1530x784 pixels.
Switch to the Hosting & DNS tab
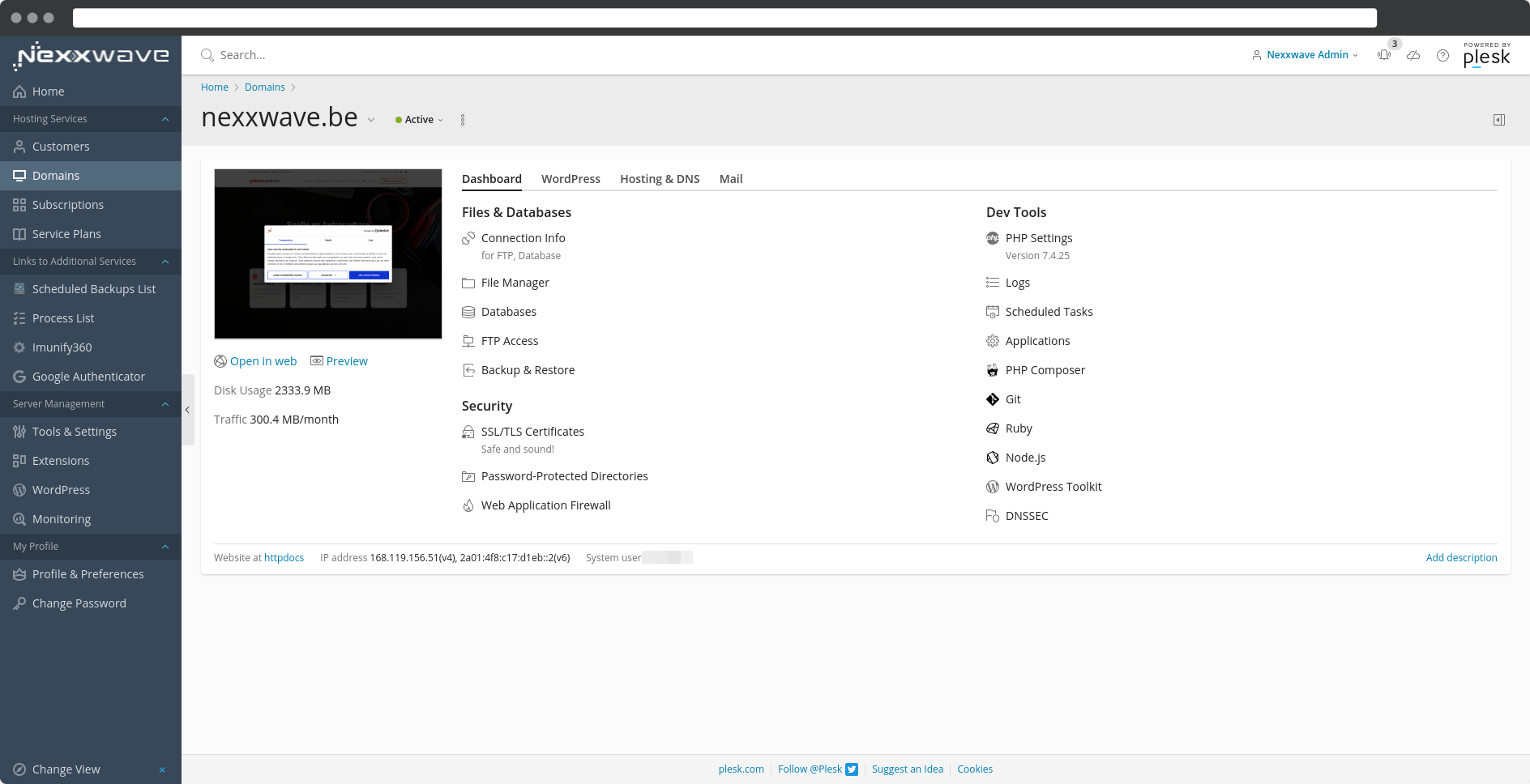[x=660, y=179]
